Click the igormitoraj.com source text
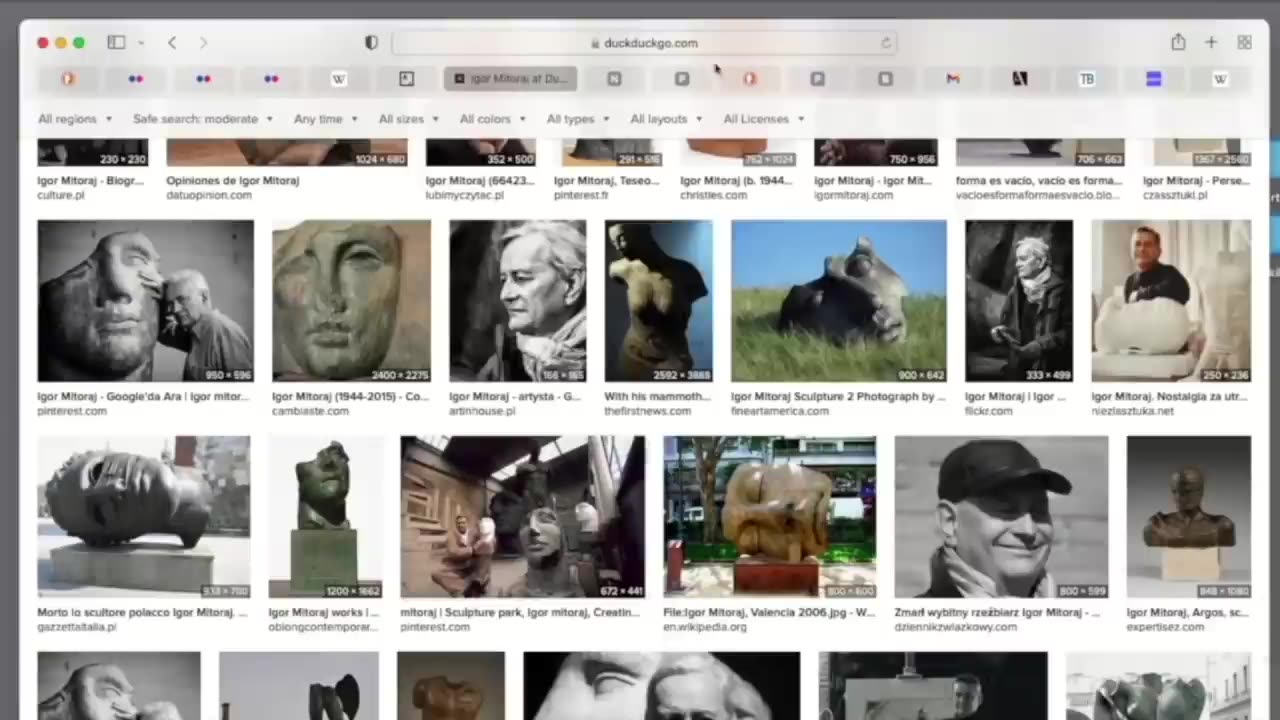1280x720 pixels. (854, 195)
